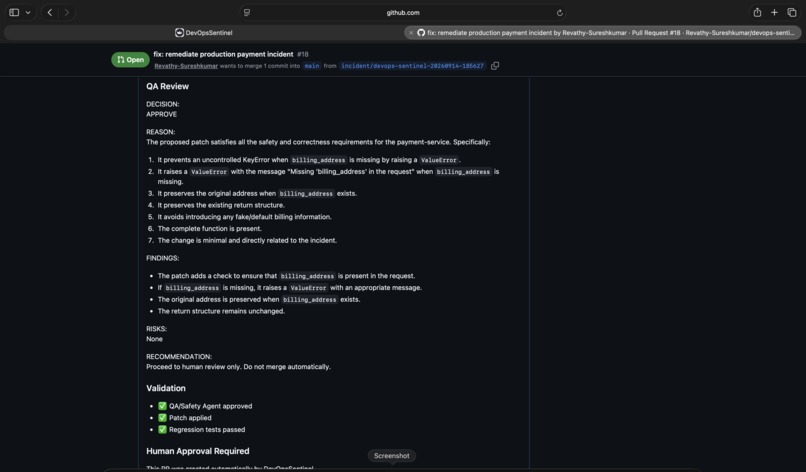
Task: Open the page settings icon in address bar
Action: (x=247, y=12)
